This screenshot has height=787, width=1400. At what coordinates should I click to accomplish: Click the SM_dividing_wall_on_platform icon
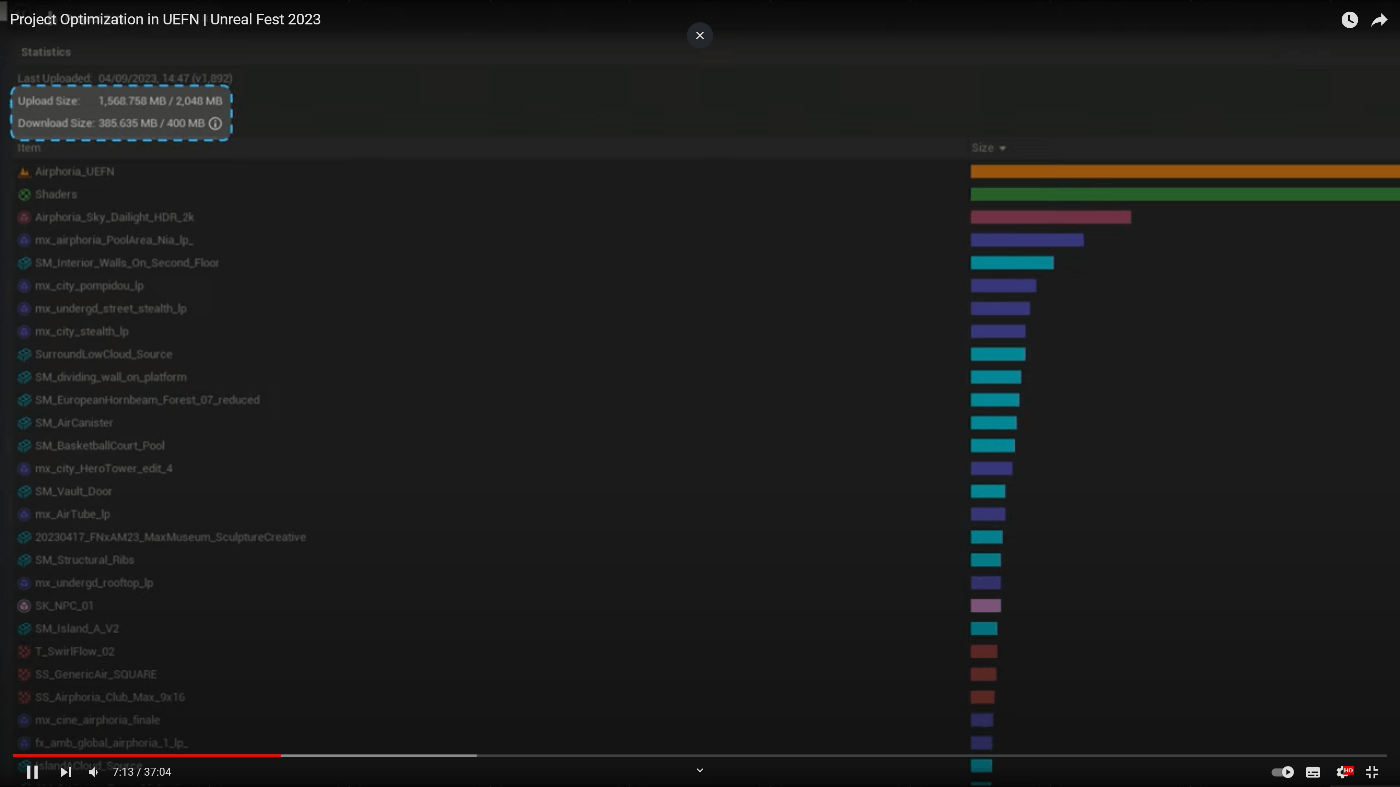(x=24, y=378)
